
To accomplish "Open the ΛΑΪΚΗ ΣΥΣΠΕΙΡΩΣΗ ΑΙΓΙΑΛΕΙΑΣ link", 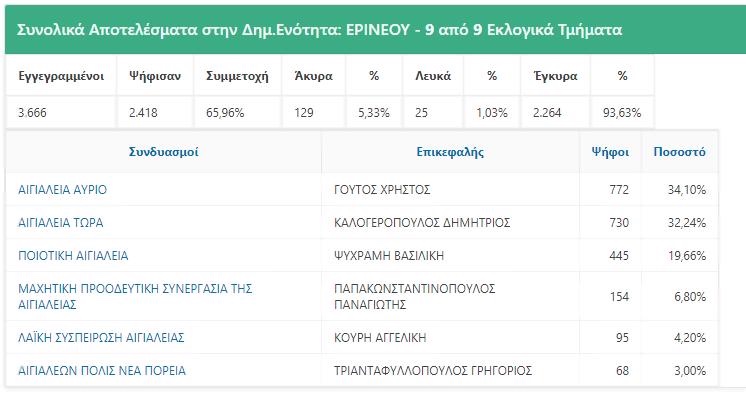I will click(101, 337).
